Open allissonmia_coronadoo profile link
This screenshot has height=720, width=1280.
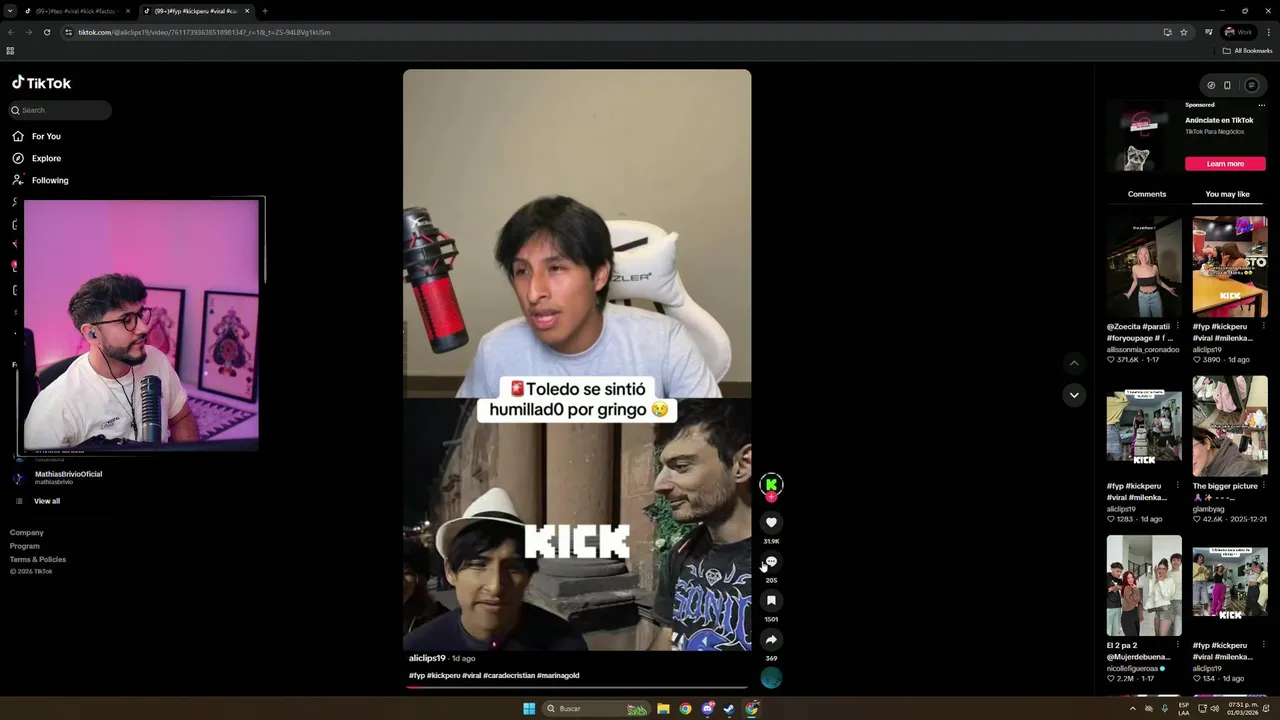(x=1143, y=350)
